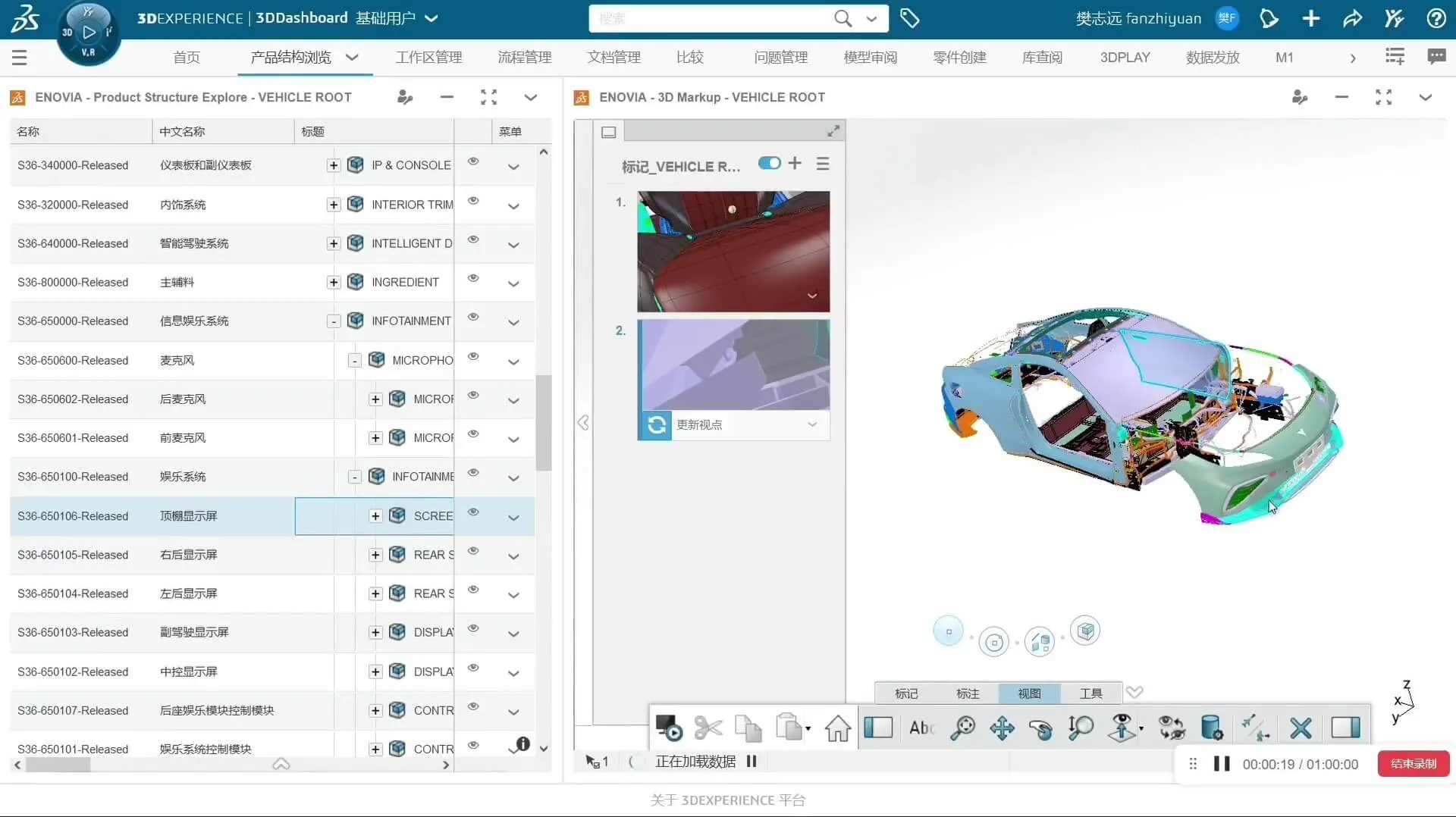Open the user role dropdown next to 基础用户
The height and width of the screenshot is (817, 1456).
pyautogui.click(x=431, y=18)
